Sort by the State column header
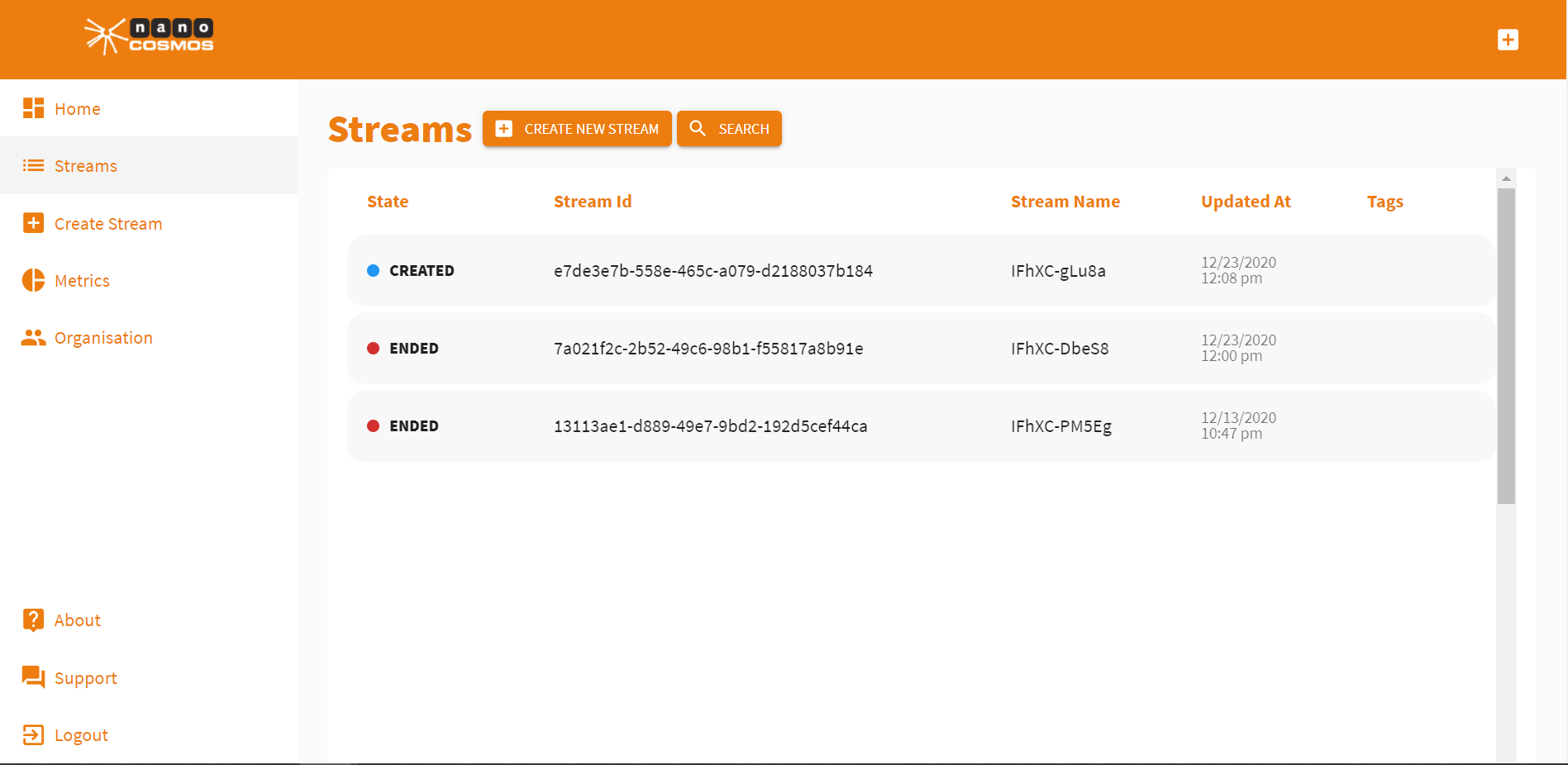 click(x=388, y=202)
